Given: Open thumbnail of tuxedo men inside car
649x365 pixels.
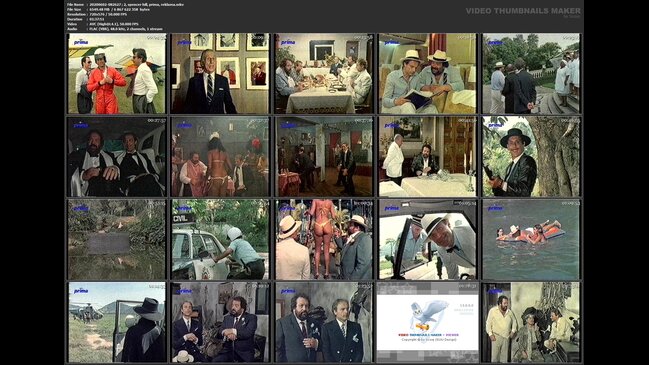Looking at the screenshot, I should click(117, 156).
